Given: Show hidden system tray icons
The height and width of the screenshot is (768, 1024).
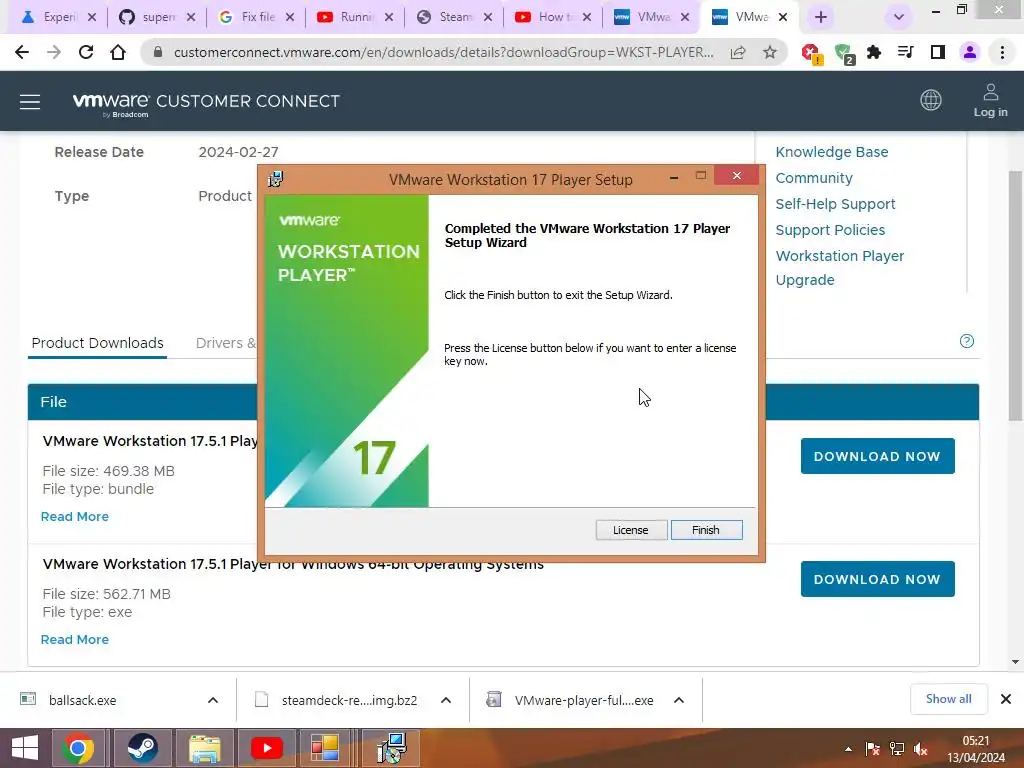Looking at the screenshot, I should 848,749.
